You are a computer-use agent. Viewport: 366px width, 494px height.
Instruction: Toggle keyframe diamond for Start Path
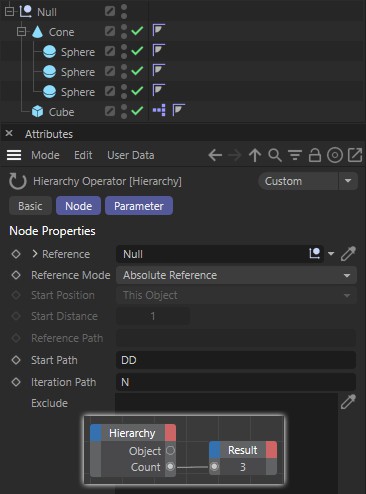tap(16, 360)
